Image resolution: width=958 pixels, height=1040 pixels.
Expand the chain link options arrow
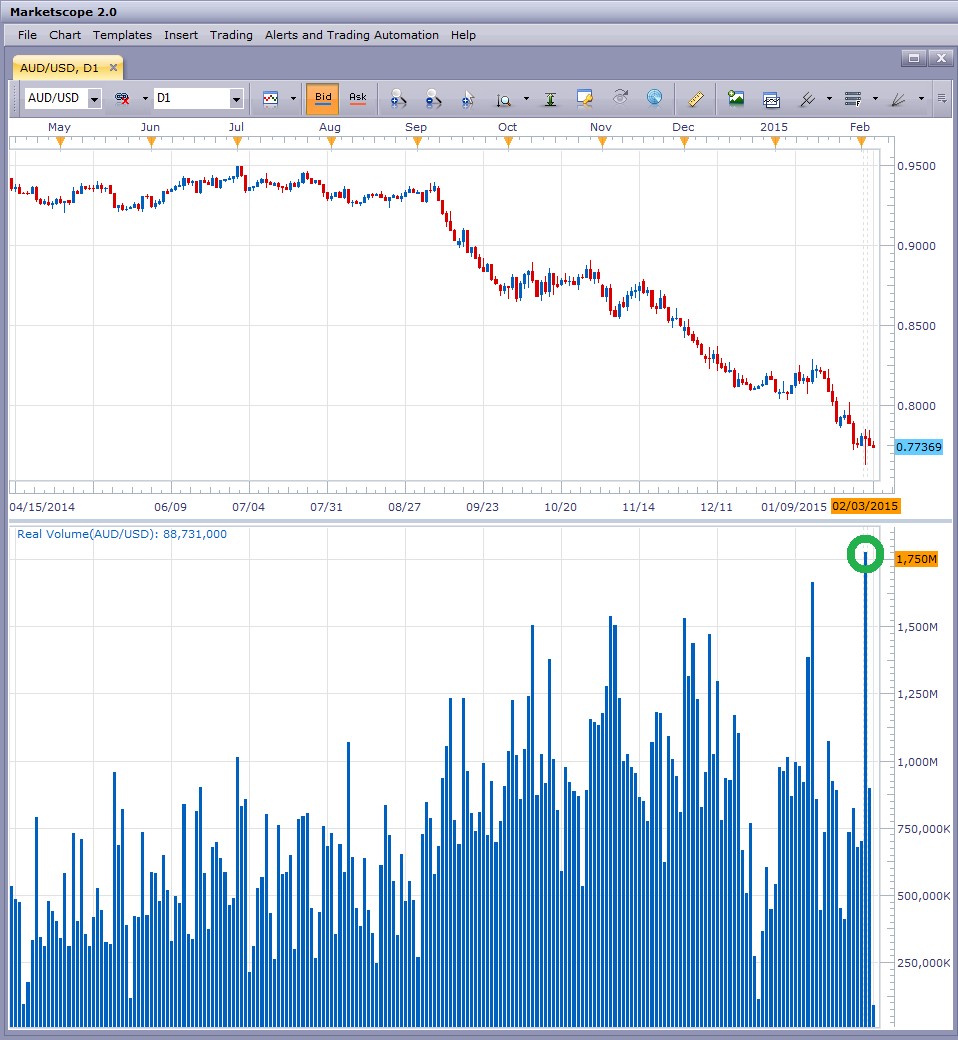pos(145,99)
